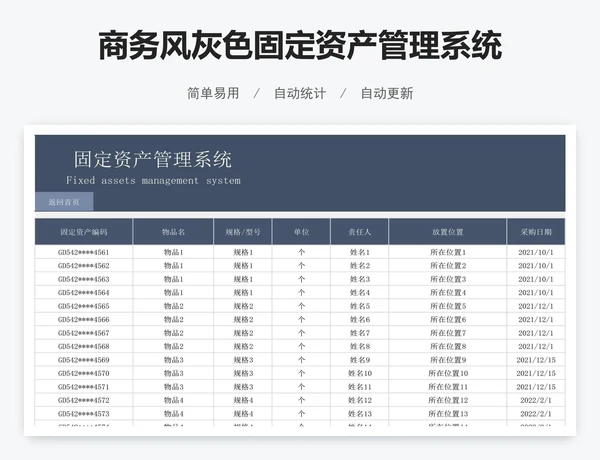
Task: Click asset code GD542****4572
Action: [x=84, y=400]
